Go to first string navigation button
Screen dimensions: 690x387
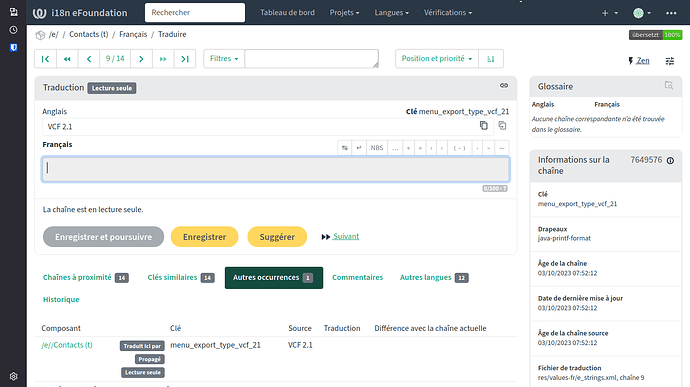(45, 59)
